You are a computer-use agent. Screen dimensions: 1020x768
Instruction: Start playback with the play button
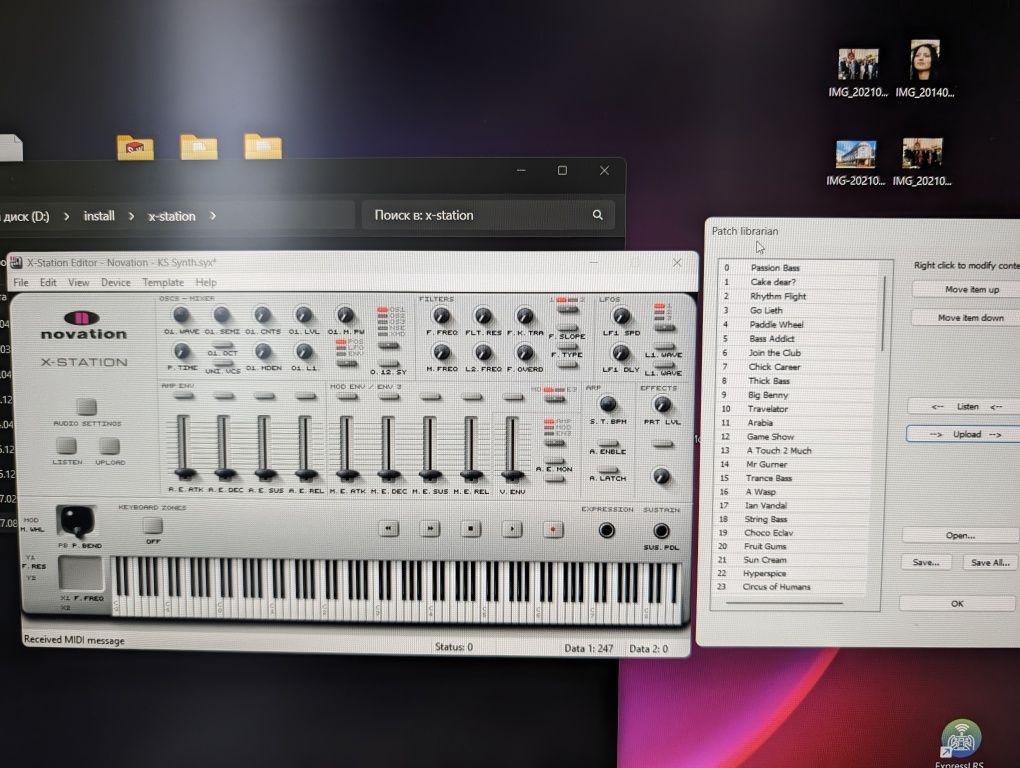pyautogui.click(x=512, y=529)
